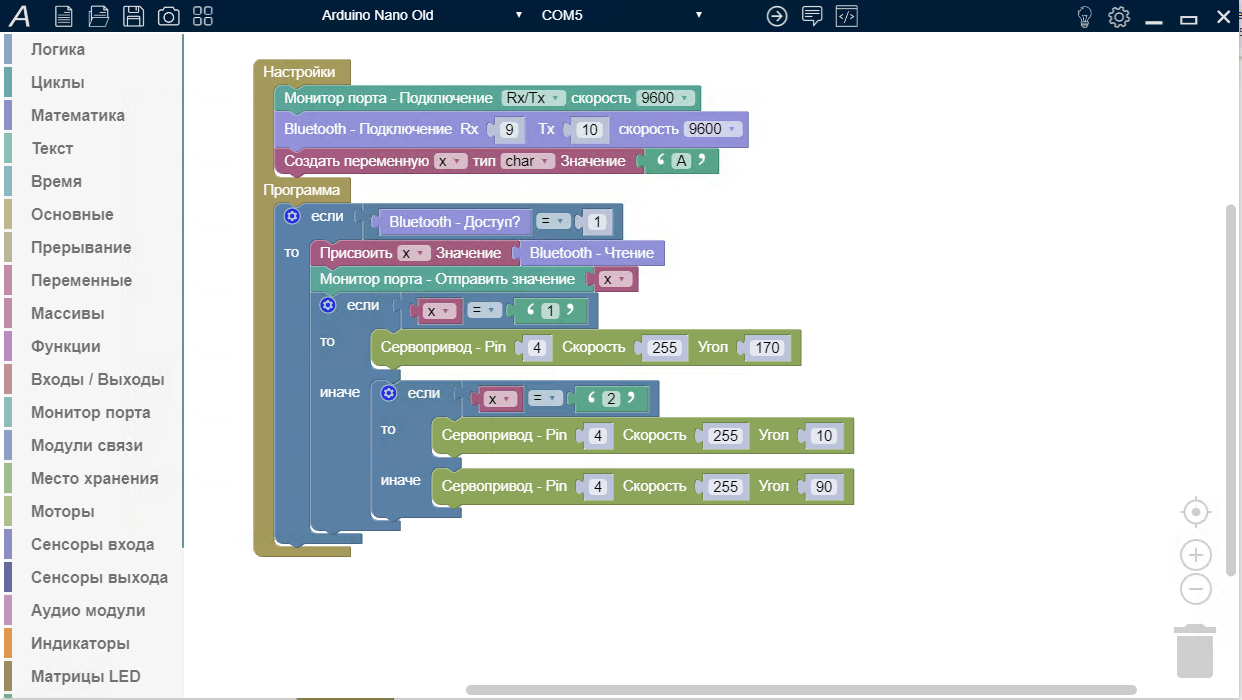Show the generated code view icon
1242x700 pixels.
click(x=847, y=16)
